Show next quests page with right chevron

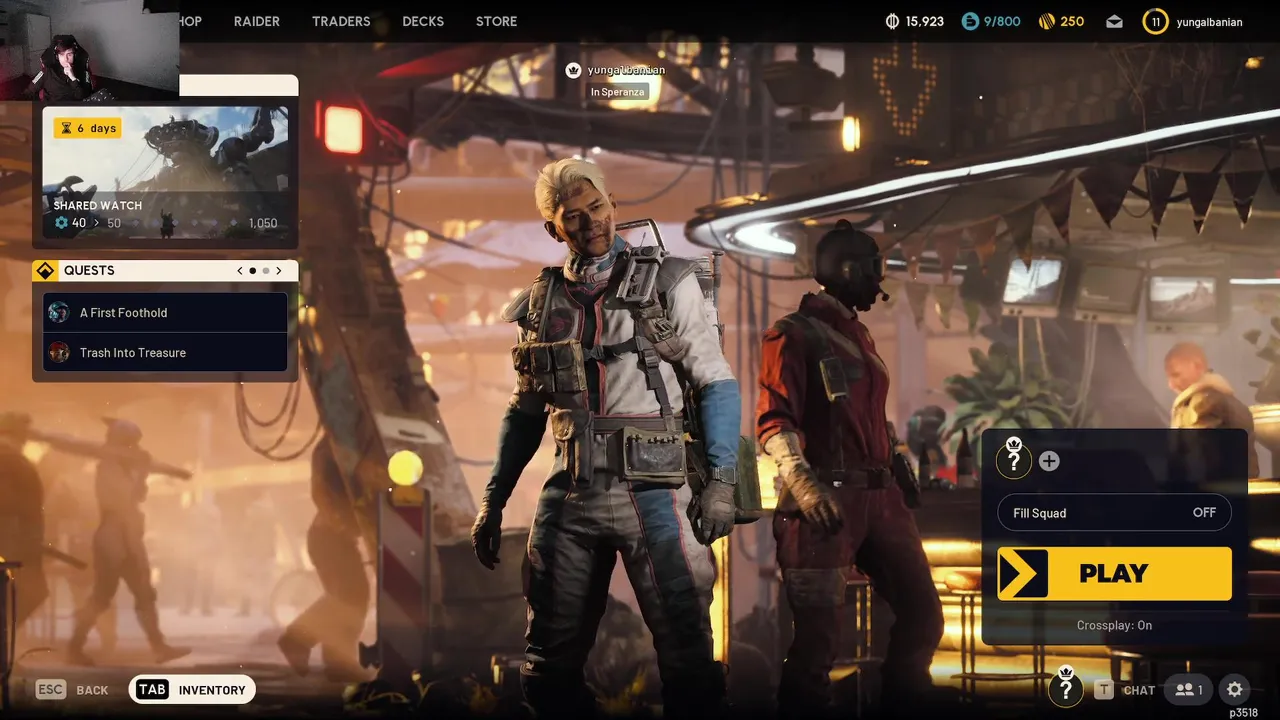pyautogui.click(x=279, y=271)
